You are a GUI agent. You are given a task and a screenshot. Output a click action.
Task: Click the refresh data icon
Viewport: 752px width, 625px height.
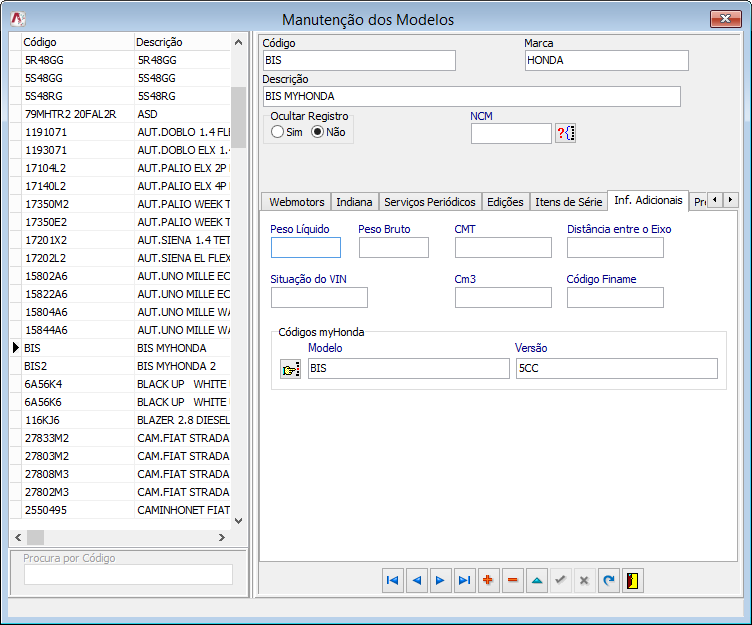pos(608,581)
